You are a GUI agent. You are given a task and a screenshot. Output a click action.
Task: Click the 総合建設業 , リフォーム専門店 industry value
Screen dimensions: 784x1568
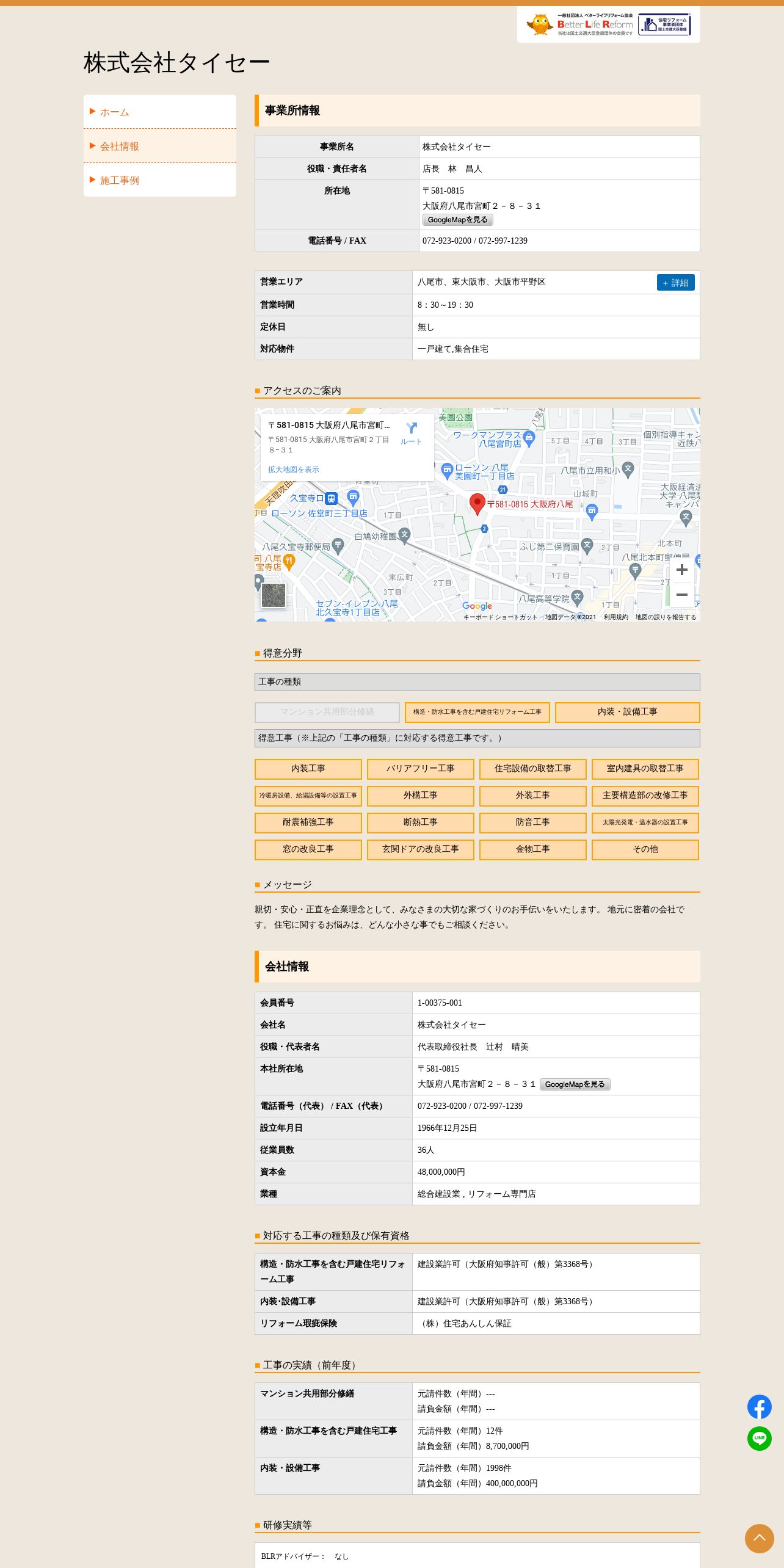476,1194
